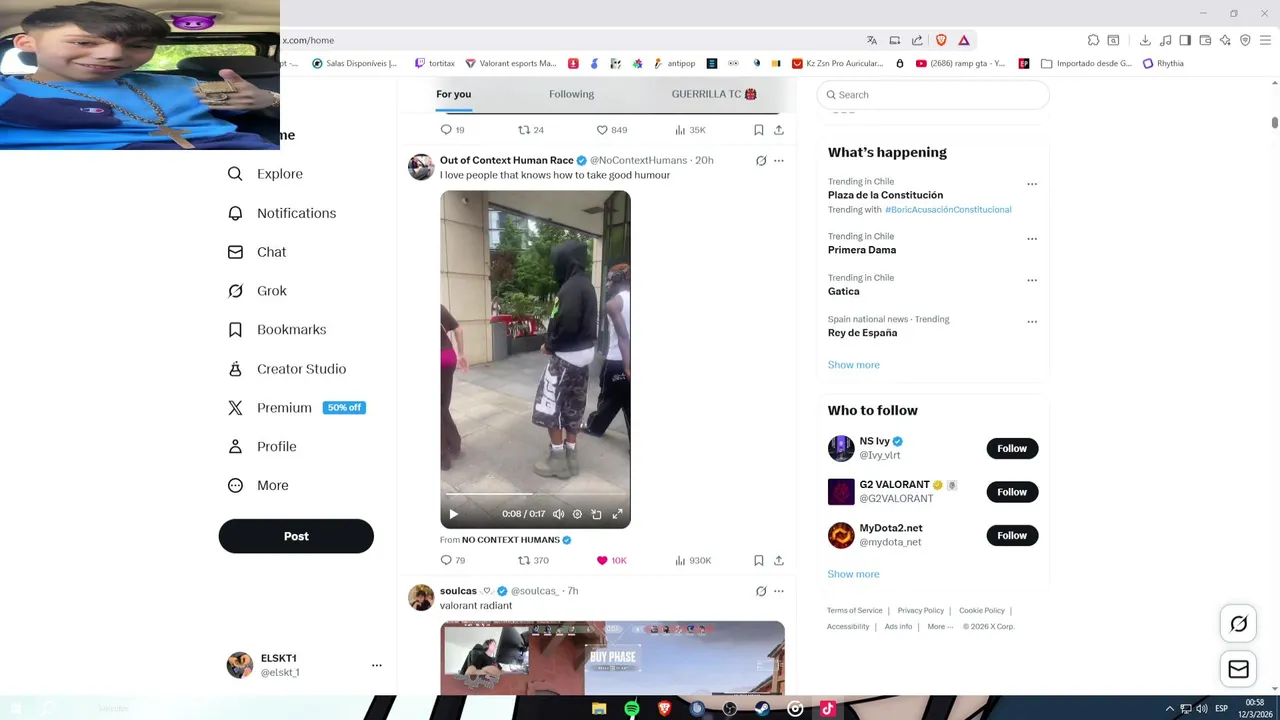The width and height of the screenshot is (1280, 720).
Task: Open the floating Grok button
Action: coord(1238,624)
